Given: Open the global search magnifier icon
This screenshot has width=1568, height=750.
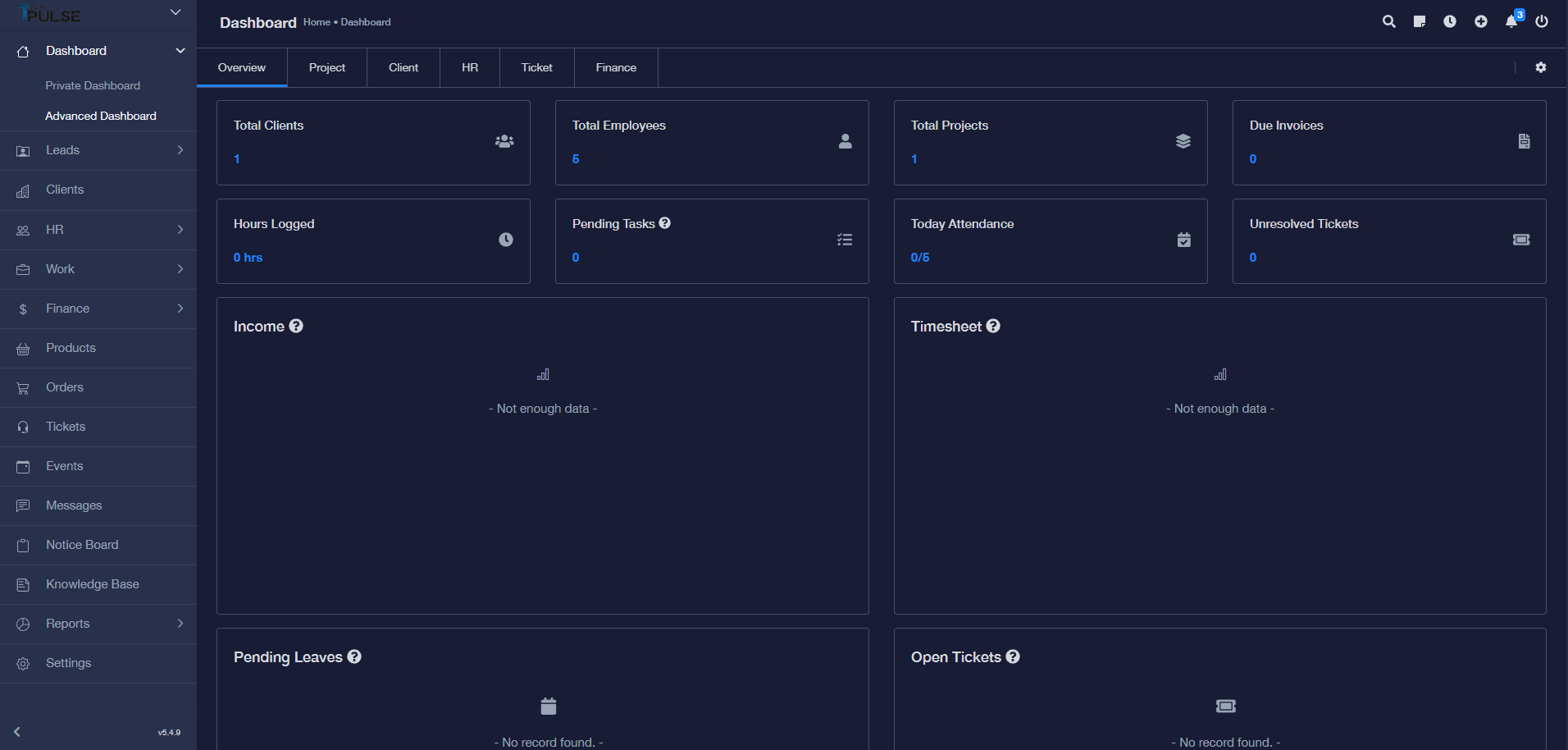Looking at the screenshot, I should pos(1388,21).
